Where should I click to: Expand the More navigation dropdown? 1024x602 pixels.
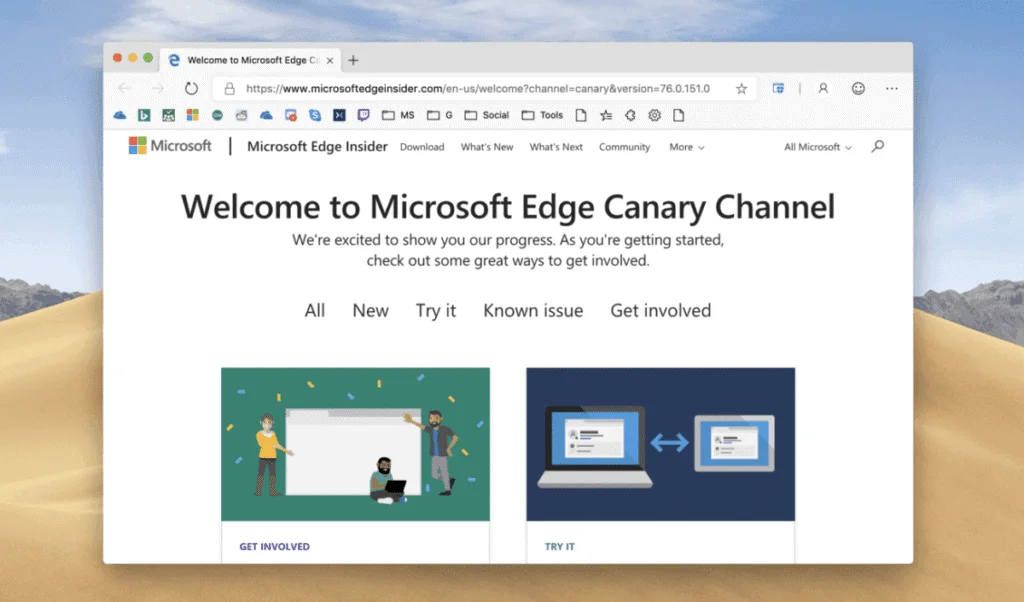click(x=686, y=147)
